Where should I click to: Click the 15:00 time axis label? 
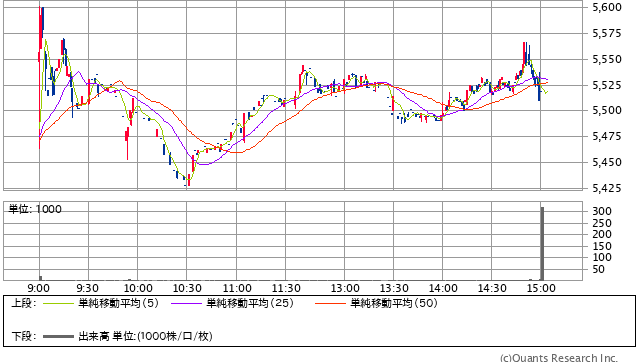pos(541,288)
